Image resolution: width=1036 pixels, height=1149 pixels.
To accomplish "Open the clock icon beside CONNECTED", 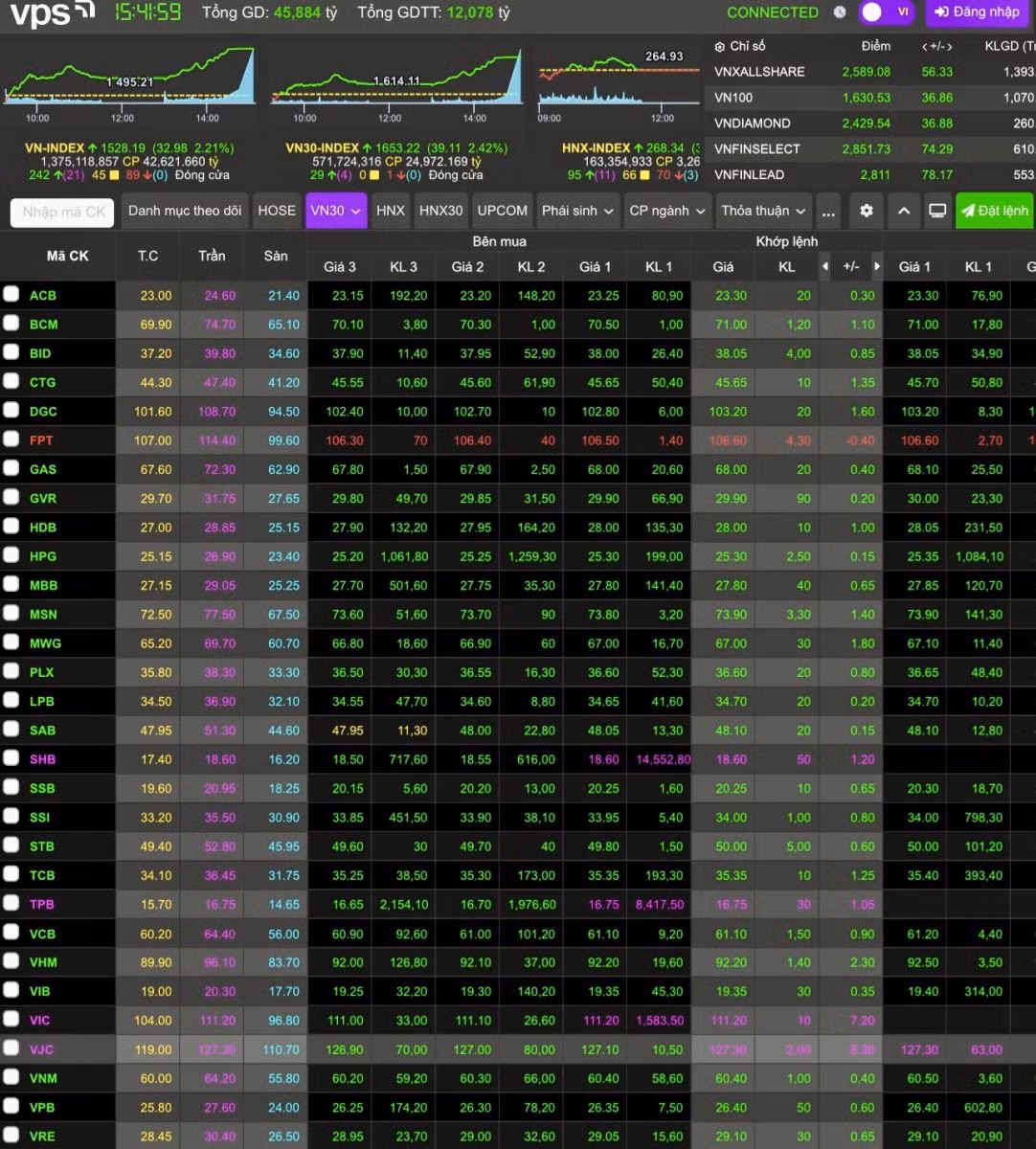I will click(840, 12).
